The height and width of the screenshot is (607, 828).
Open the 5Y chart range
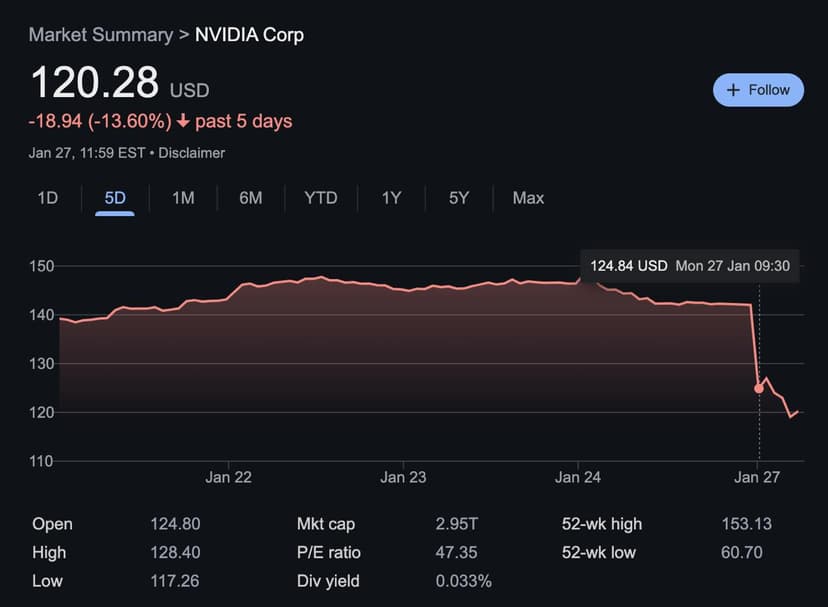[x=459, y=198]
